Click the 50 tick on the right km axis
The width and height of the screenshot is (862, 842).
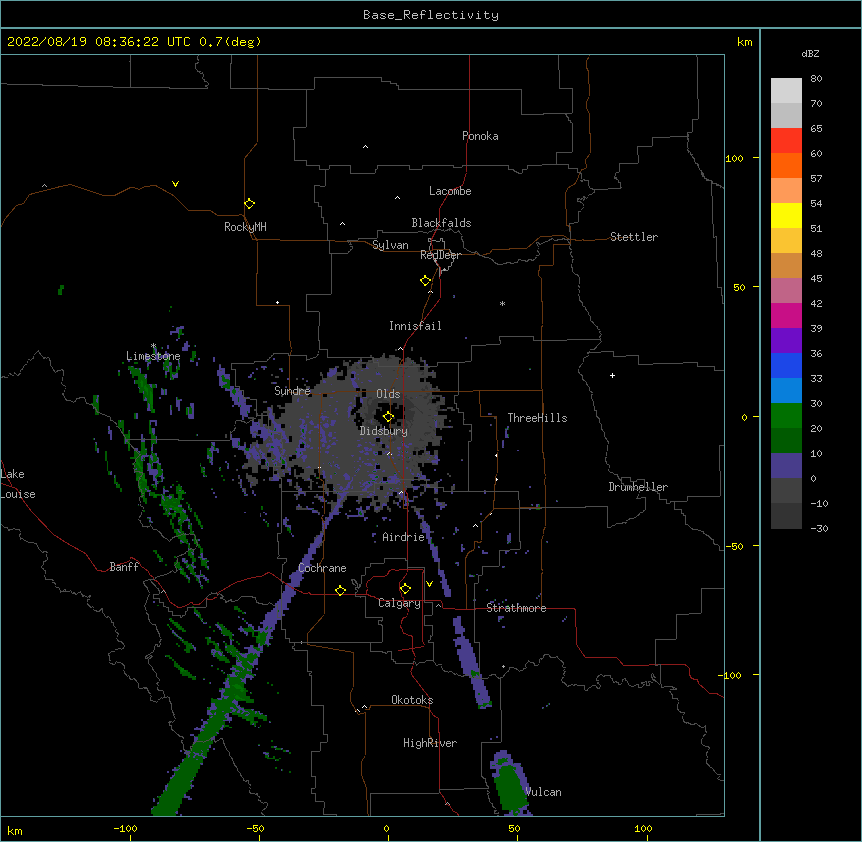pyautogui.click(x=739, y=287)
